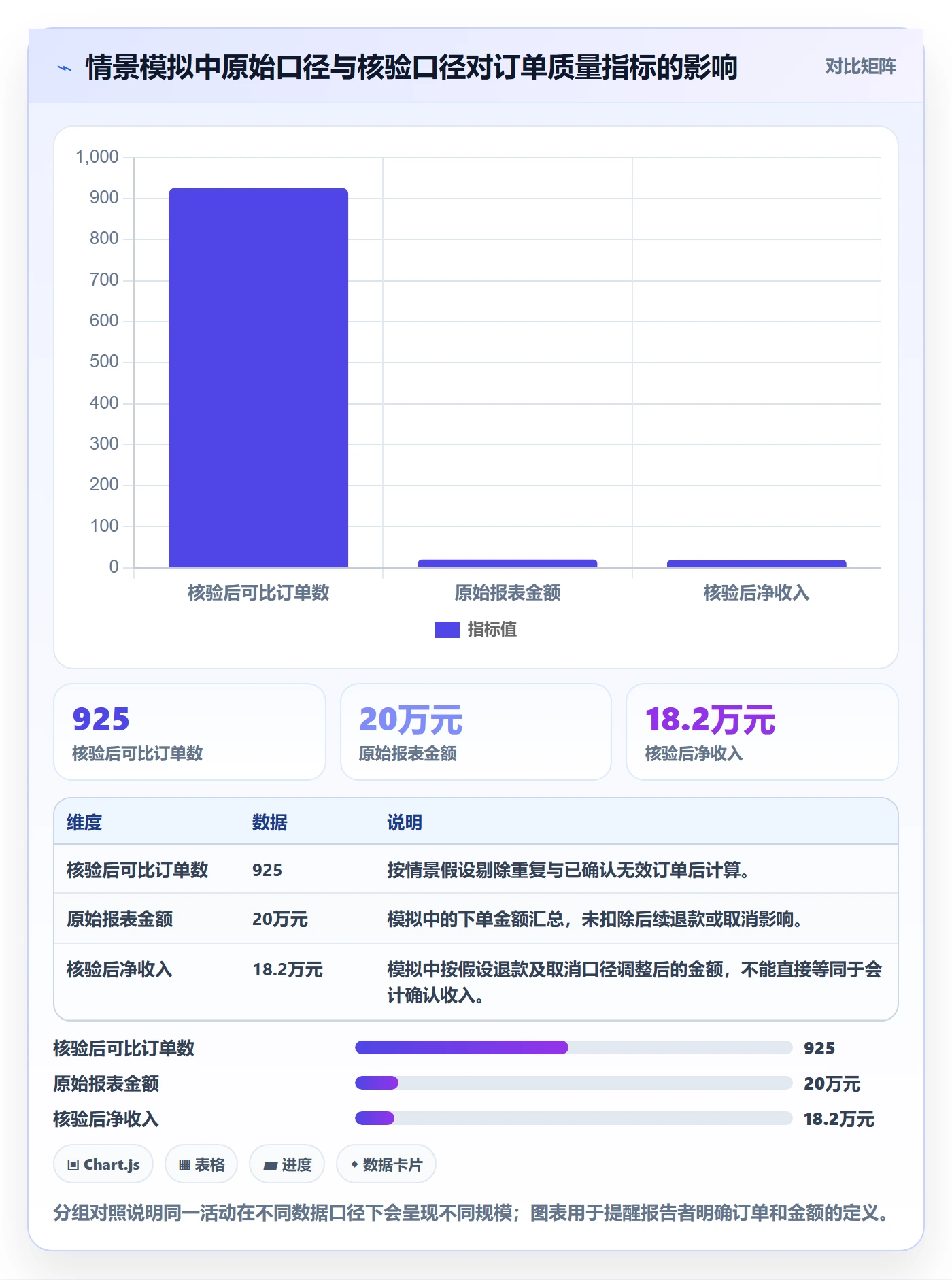Click progress value 925 at bar end

tap(819, 1048)
